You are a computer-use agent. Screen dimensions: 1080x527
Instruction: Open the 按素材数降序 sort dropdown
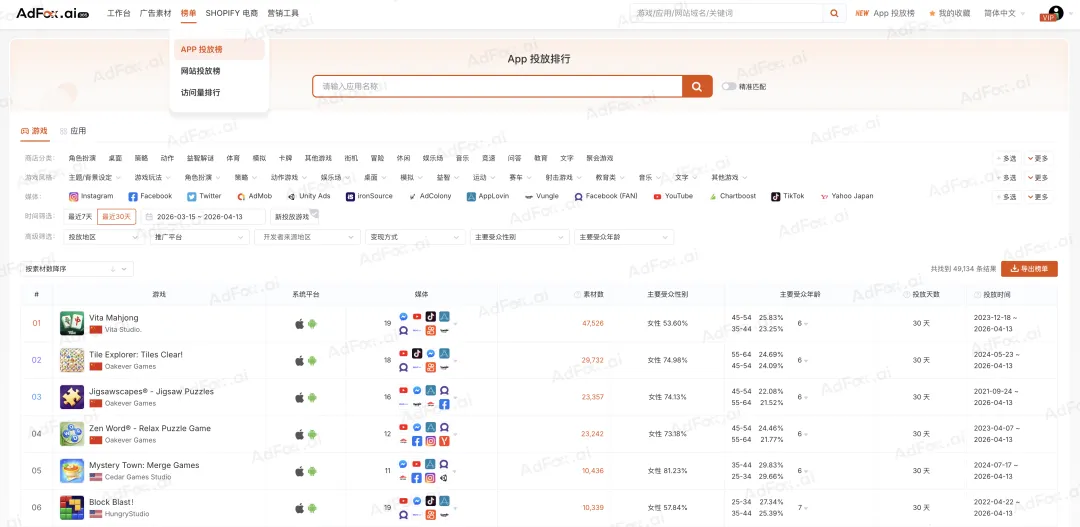pos(78,269)
